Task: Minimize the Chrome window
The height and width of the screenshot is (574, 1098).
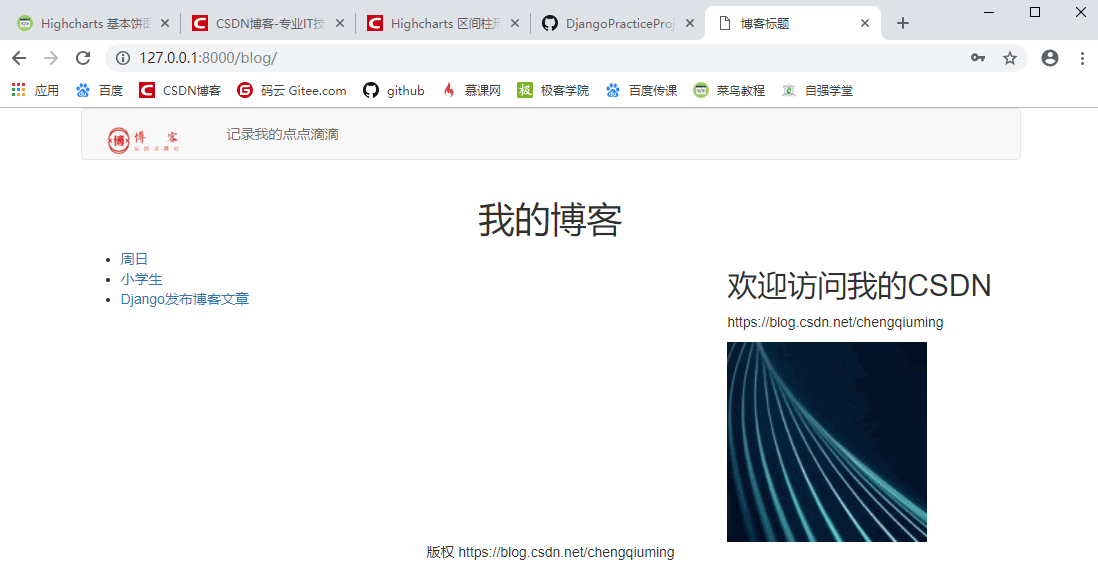Action: pyautogui.click(x=989, y=12)
